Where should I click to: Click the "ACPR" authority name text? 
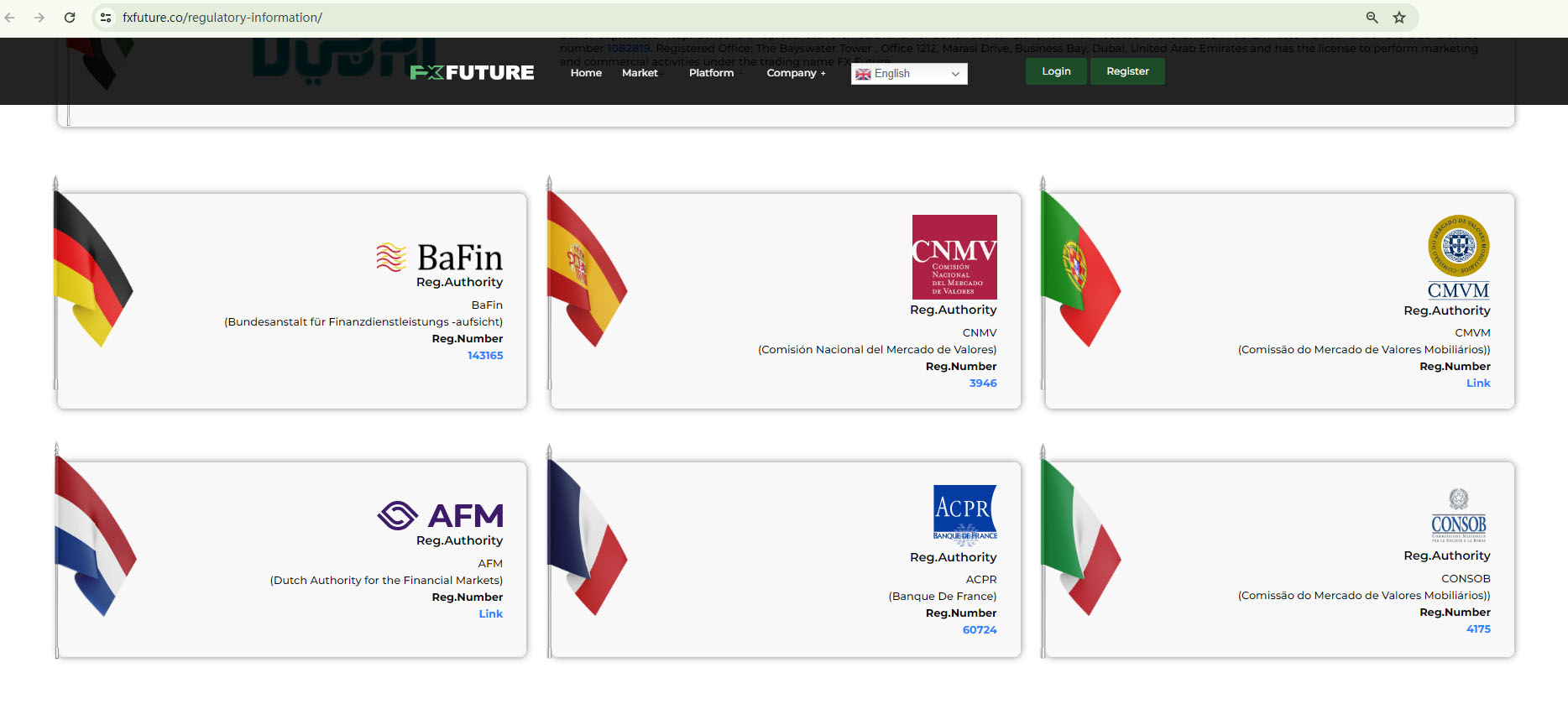point(981,580)
